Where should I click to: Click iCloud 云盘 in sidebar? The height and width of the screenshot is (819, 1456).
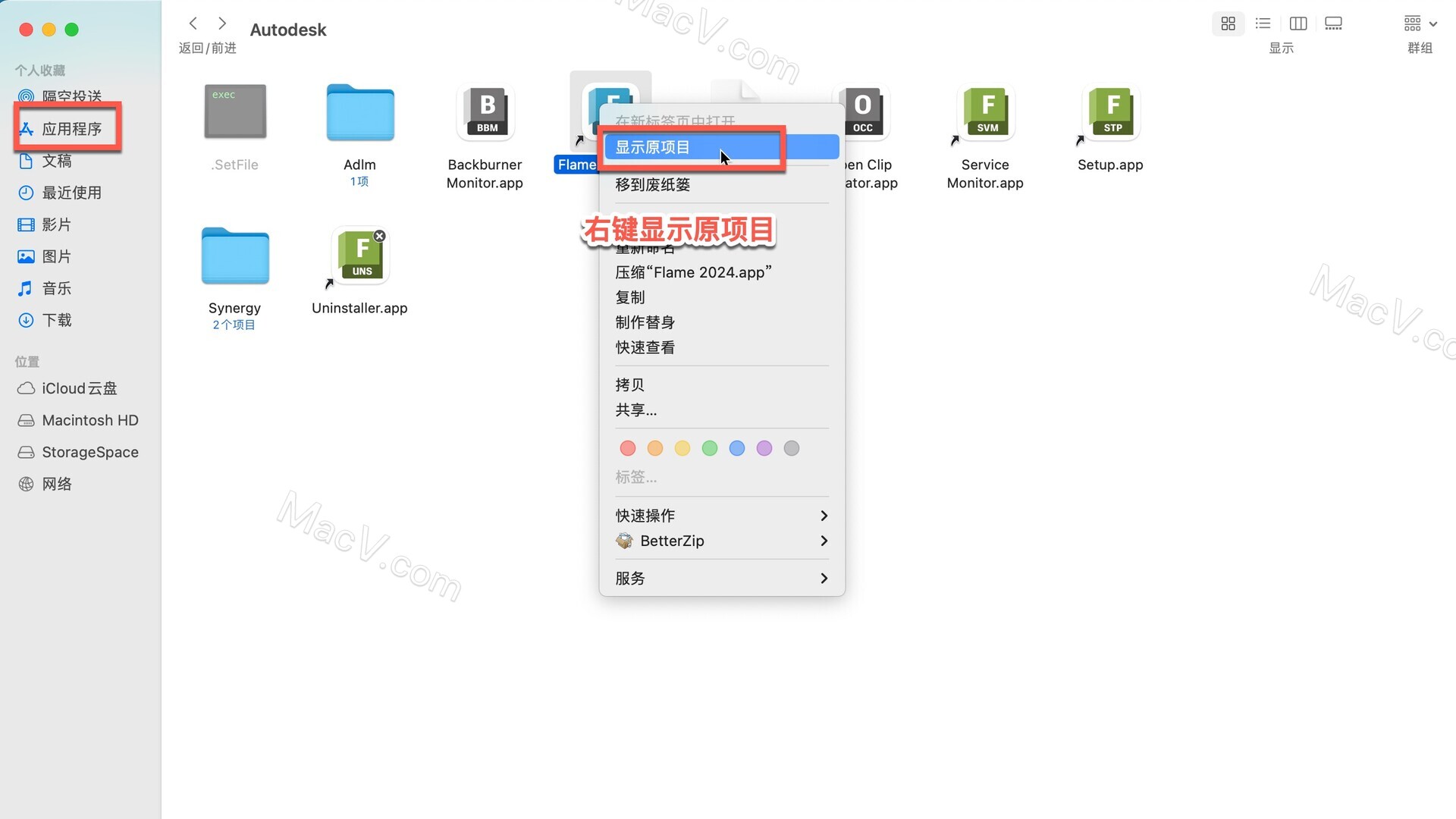click(79, 387)
